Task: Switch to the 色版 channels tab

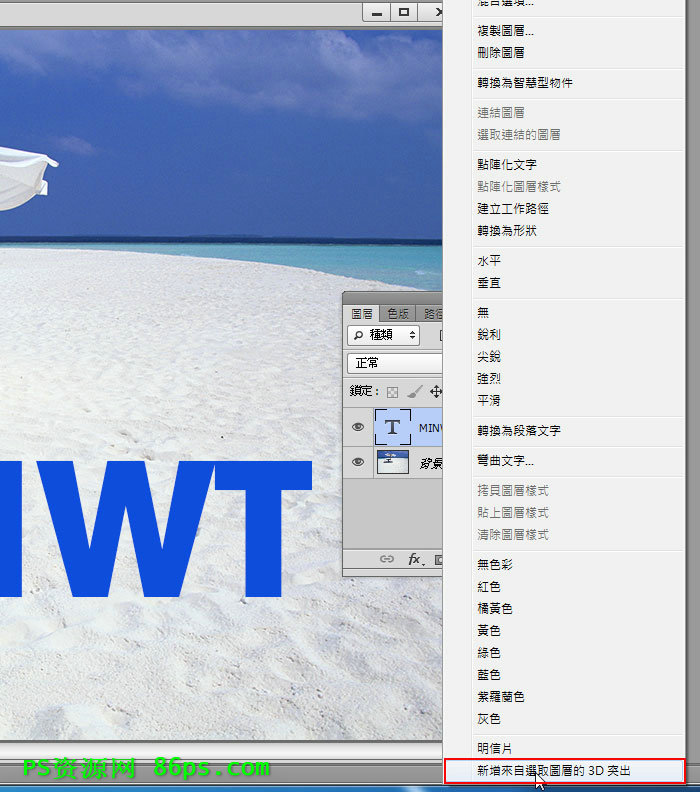Action: pos(398,313)
